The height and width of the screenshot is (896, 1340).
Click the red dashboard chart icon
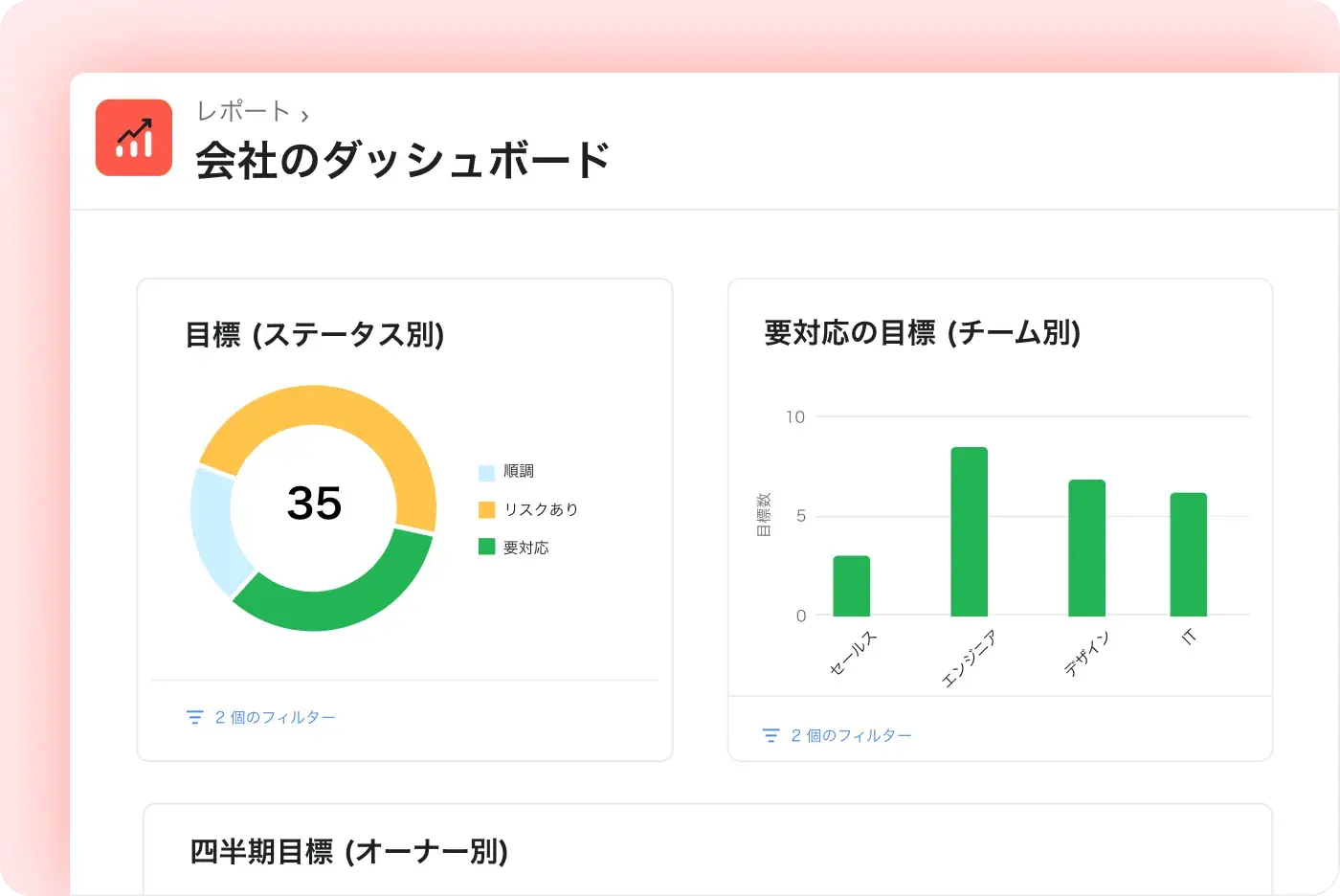tap(134, 138)
